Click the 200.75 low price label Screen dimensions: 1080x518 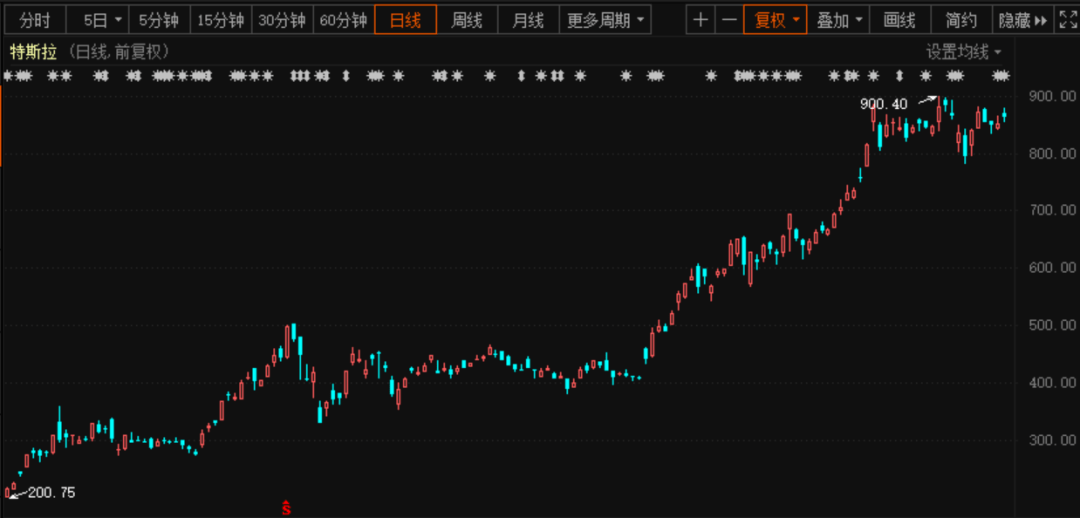coord(52,493)
